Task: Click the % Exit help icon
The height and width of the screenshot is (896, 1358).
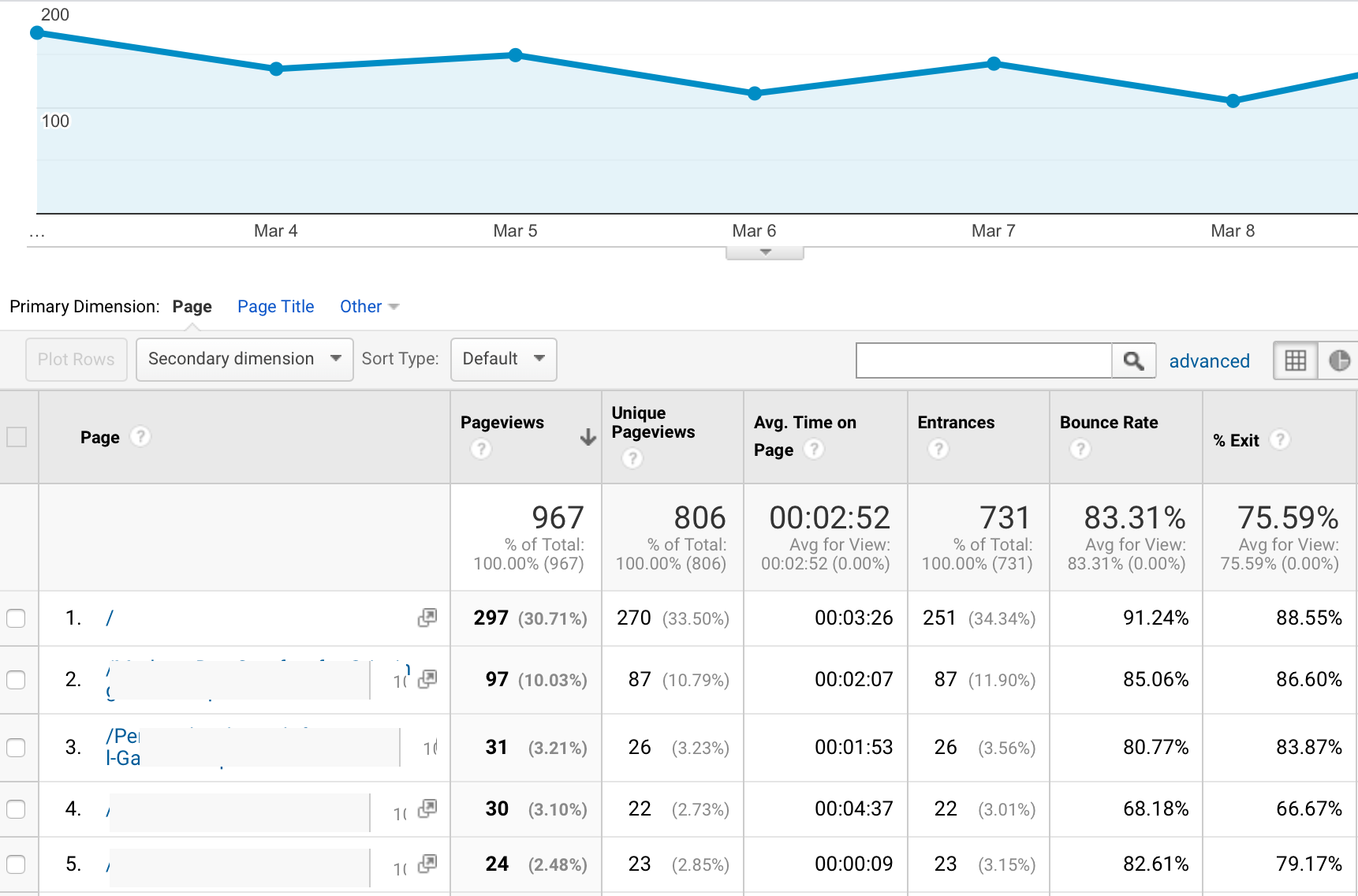Action: point(1279,440)
